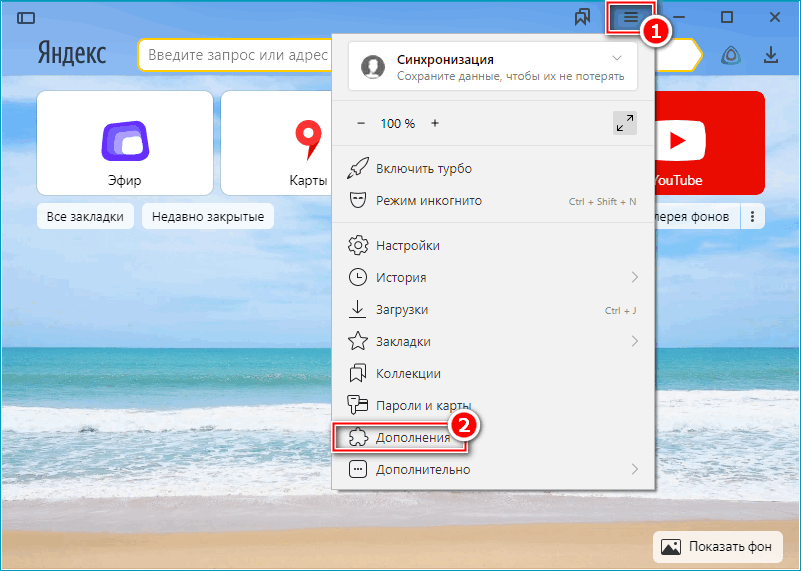The image size is (801, 571).
Task: Toggle the side panel icon
Action: click(26, 18)
